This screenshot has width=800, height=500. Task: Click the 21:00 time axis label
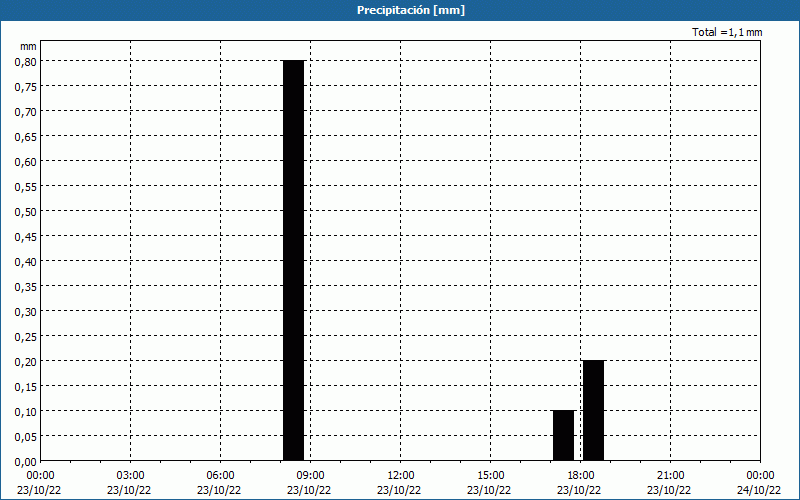670,475
